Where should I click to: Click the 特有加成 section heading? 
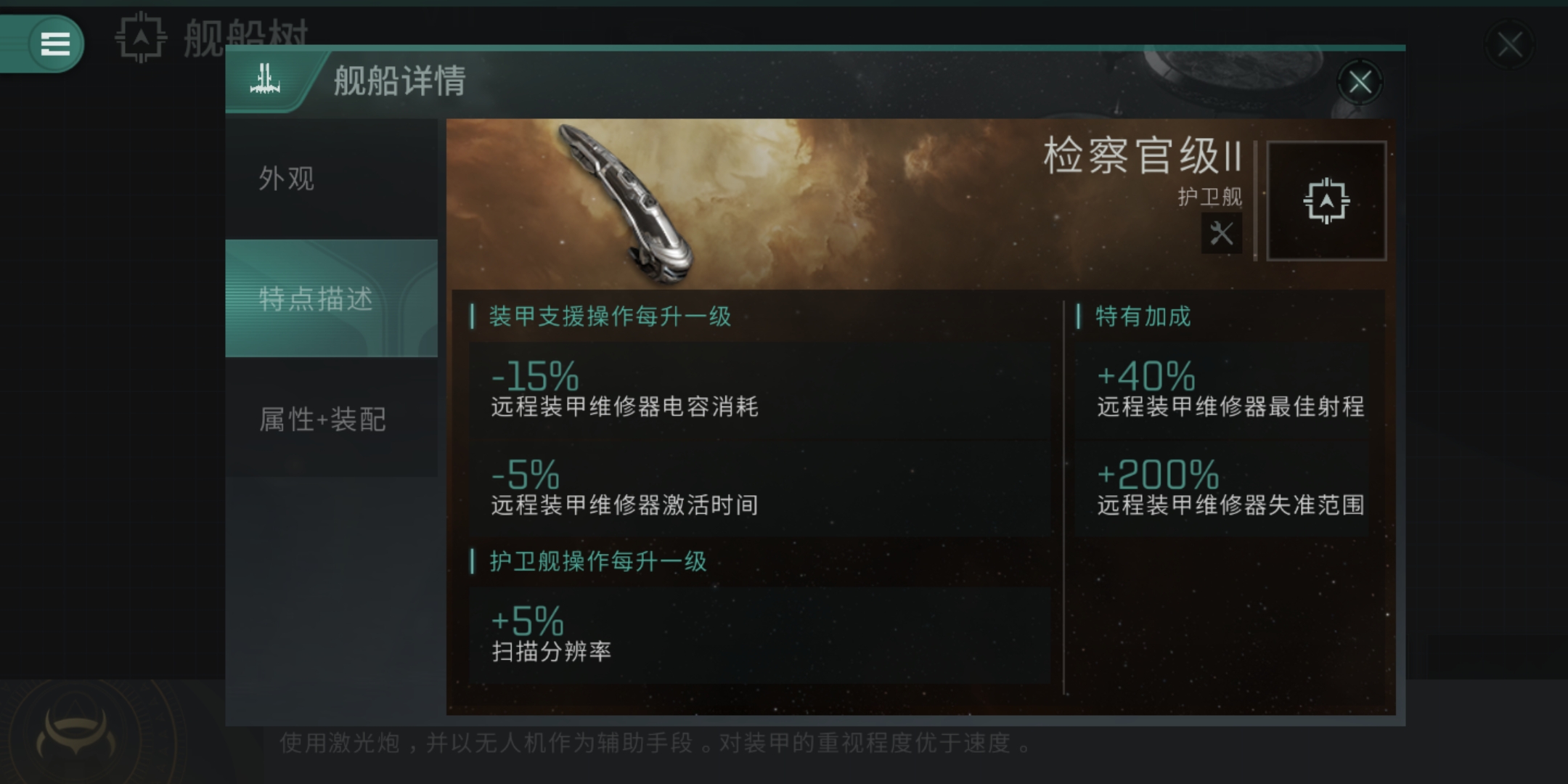pos(1143,317)
